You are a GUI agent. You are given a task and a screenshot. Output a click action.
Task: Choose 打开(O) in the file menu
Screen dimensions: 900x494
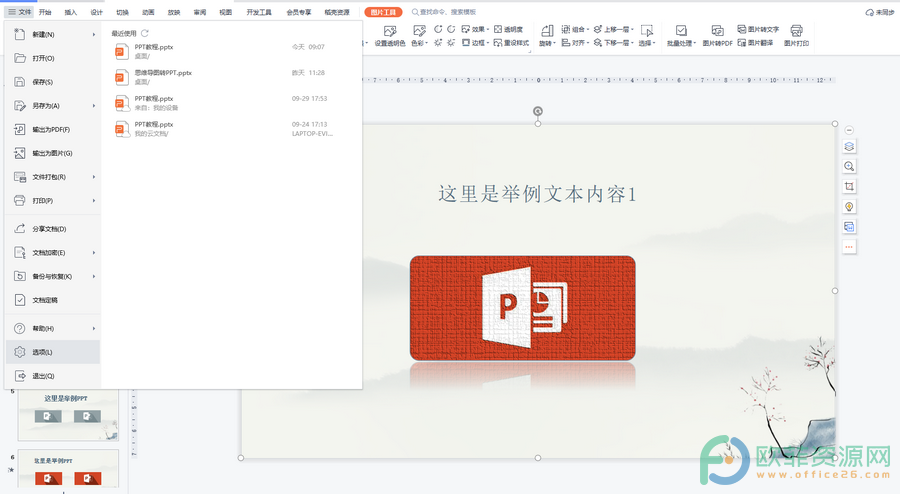53,59
